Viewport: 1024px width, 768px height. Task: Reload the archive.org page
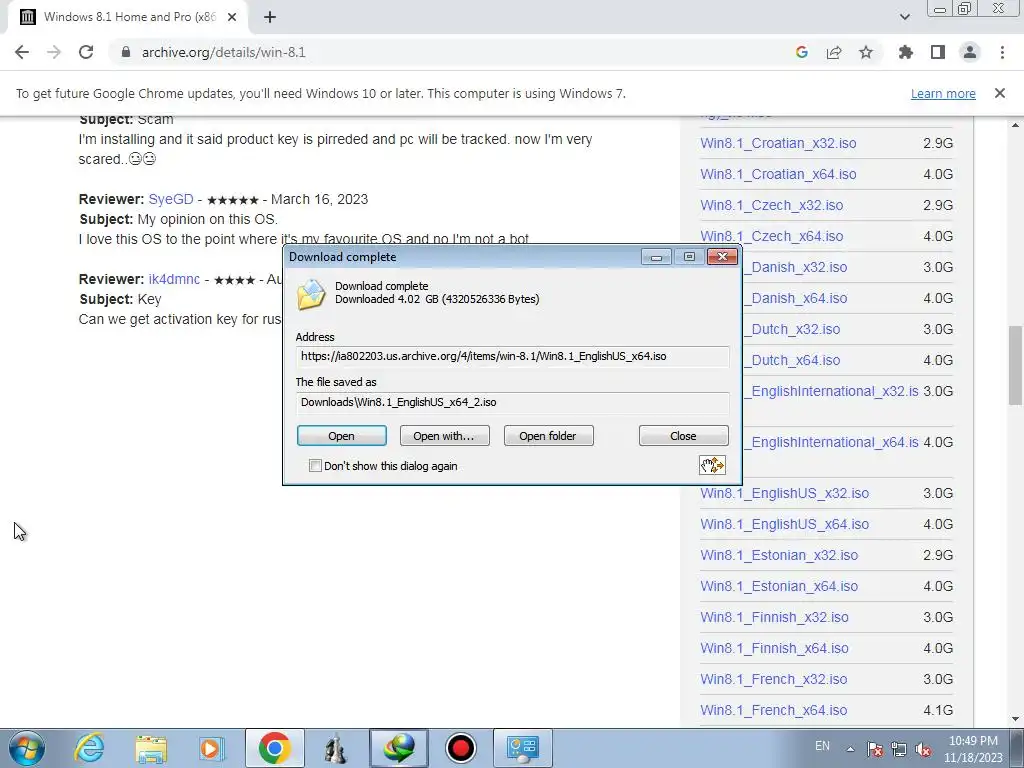tap(86, 52)
